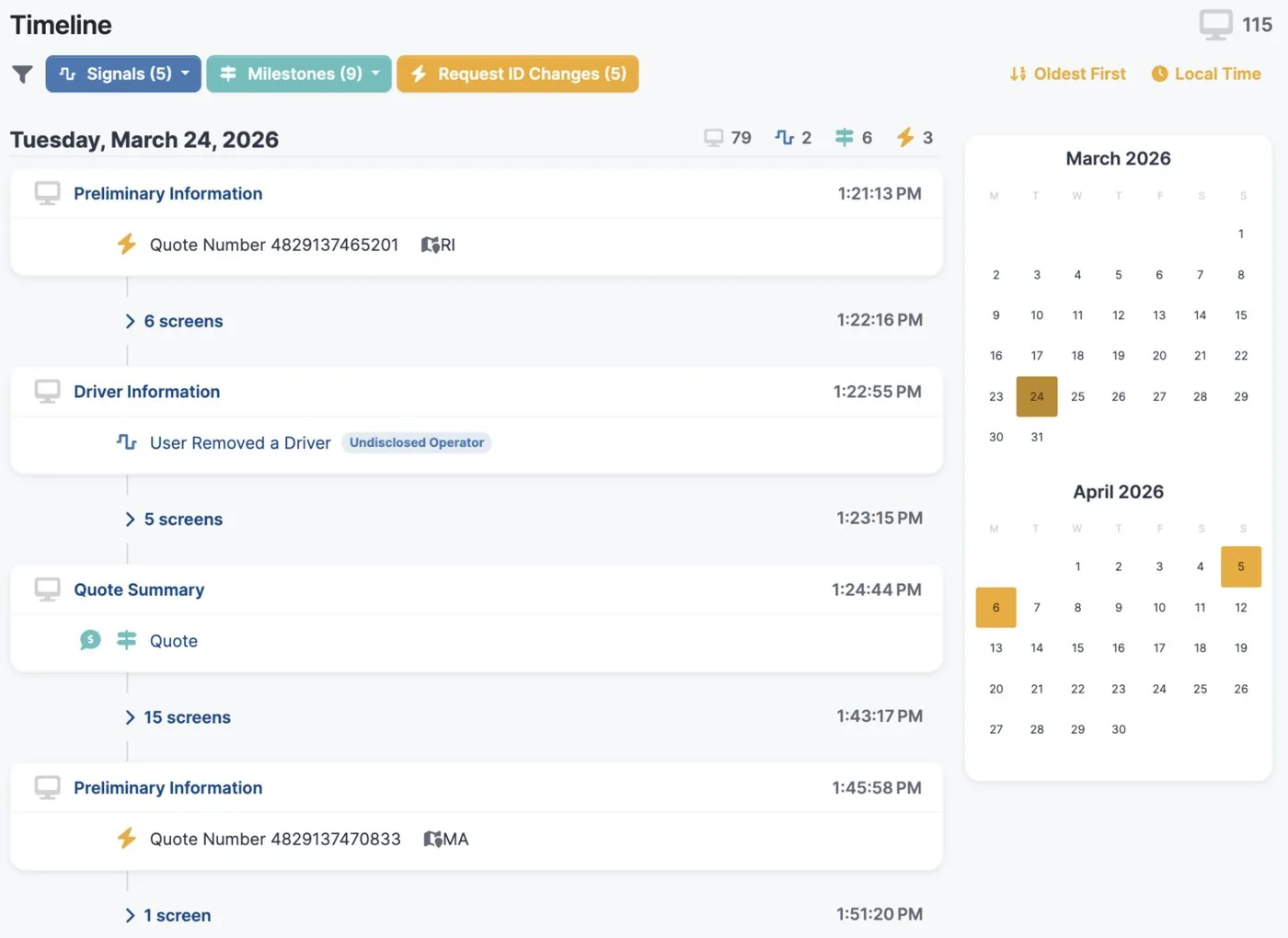Click monitor icon of 1:21:13 PM Preliminary Information
Image resolution: width=1288 pixels, height=938 pixels.
coord(47,193)
